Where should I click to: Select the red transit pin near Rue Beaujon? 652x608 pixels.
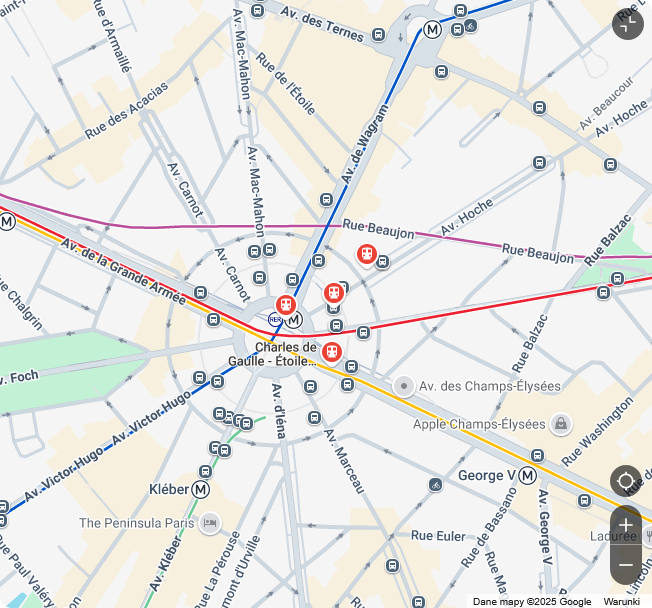coord(367,255)
